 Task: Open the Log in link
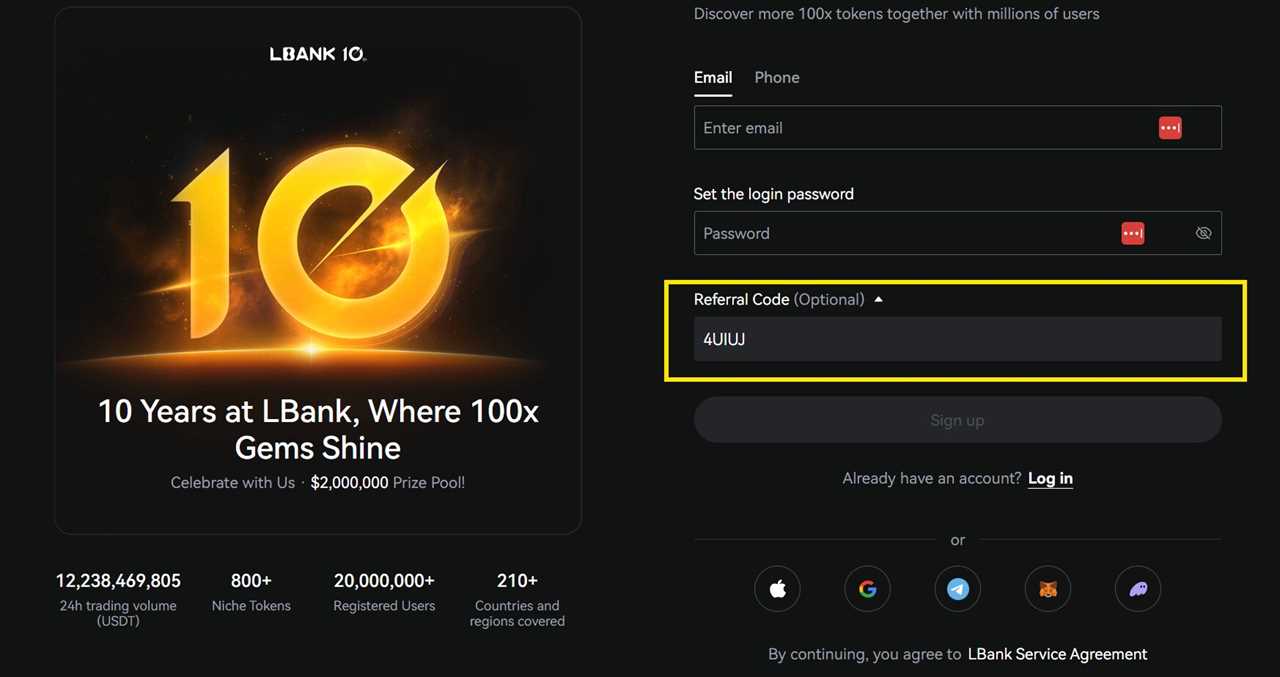point(1050,478)
